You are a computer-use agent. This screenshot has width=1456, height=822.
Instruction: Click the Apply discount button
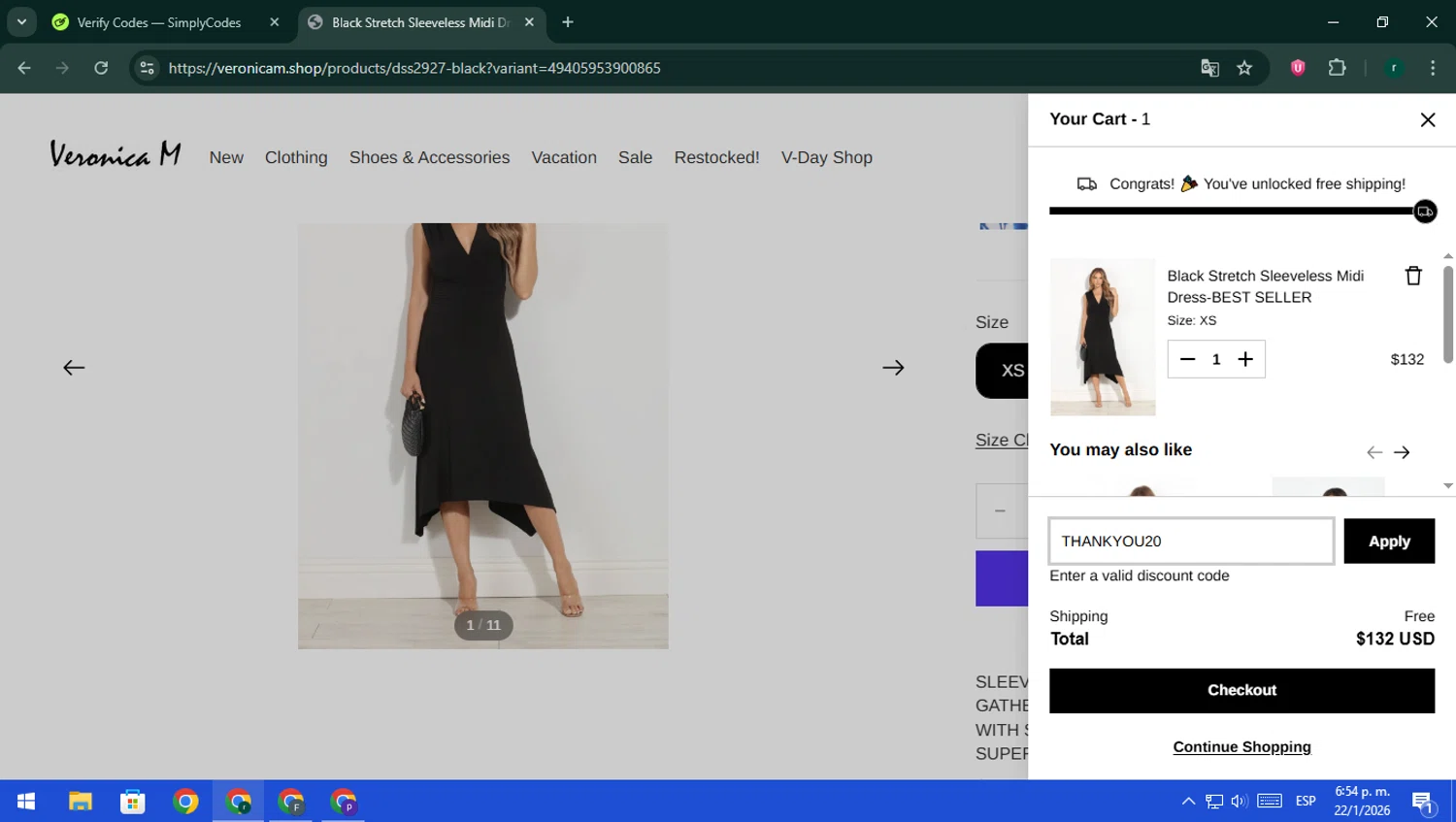[1389, 541]
